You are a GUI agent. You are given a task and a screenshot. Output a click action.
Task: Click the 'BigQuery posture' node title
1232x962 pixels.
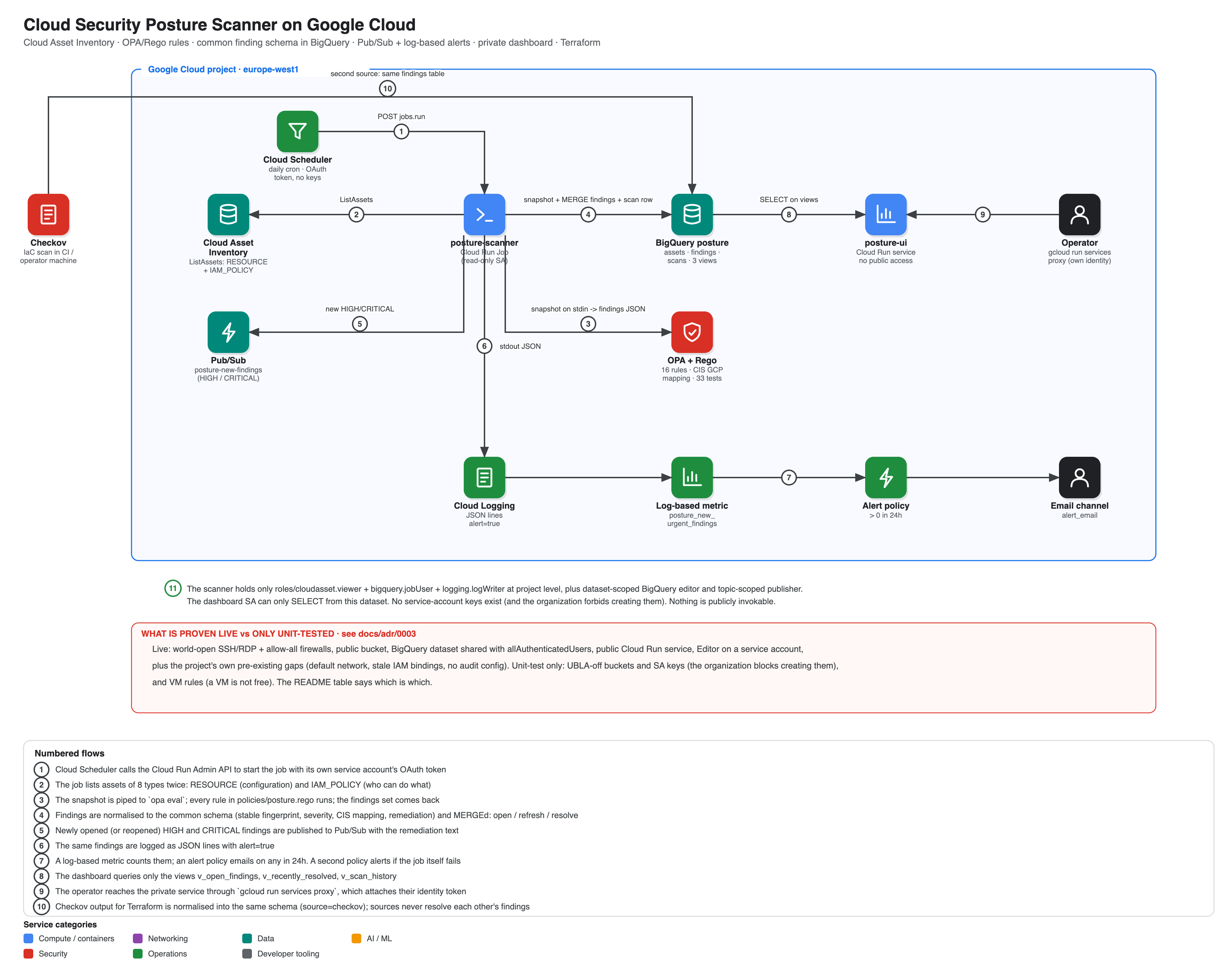692,243
